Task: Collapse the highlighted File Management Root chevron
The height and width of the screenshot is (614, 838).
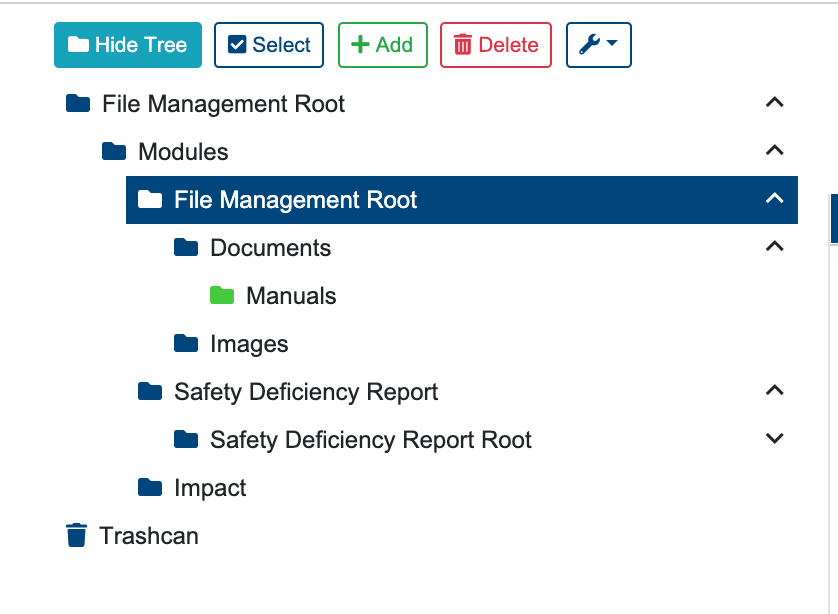Action: point(774,198)
